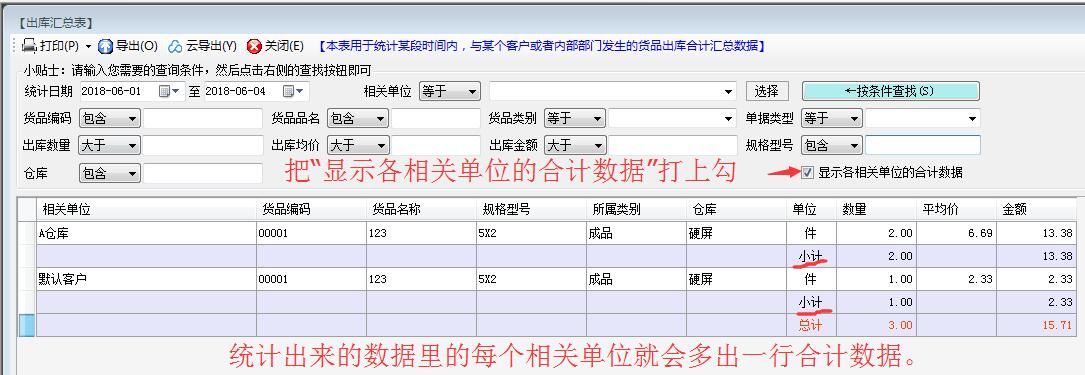Click the 按条件查找(S) search button
The width and height of the screenshot is (1085, 375).
coord(891,91)
